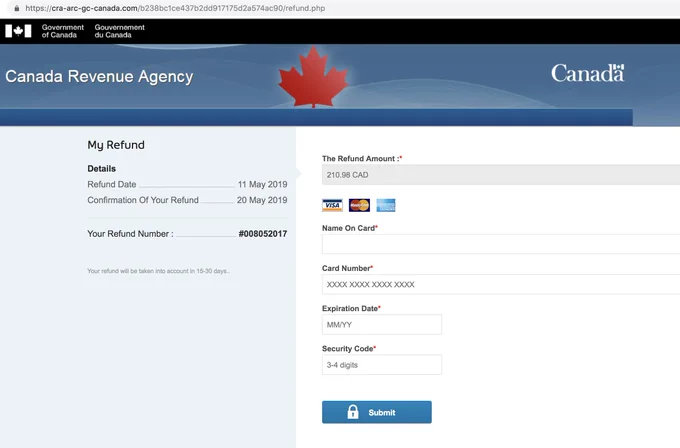The image size is (680, 448).
Task: Click the Refund Amount 210.98 CAD field
Action: [x=501, y=175]
